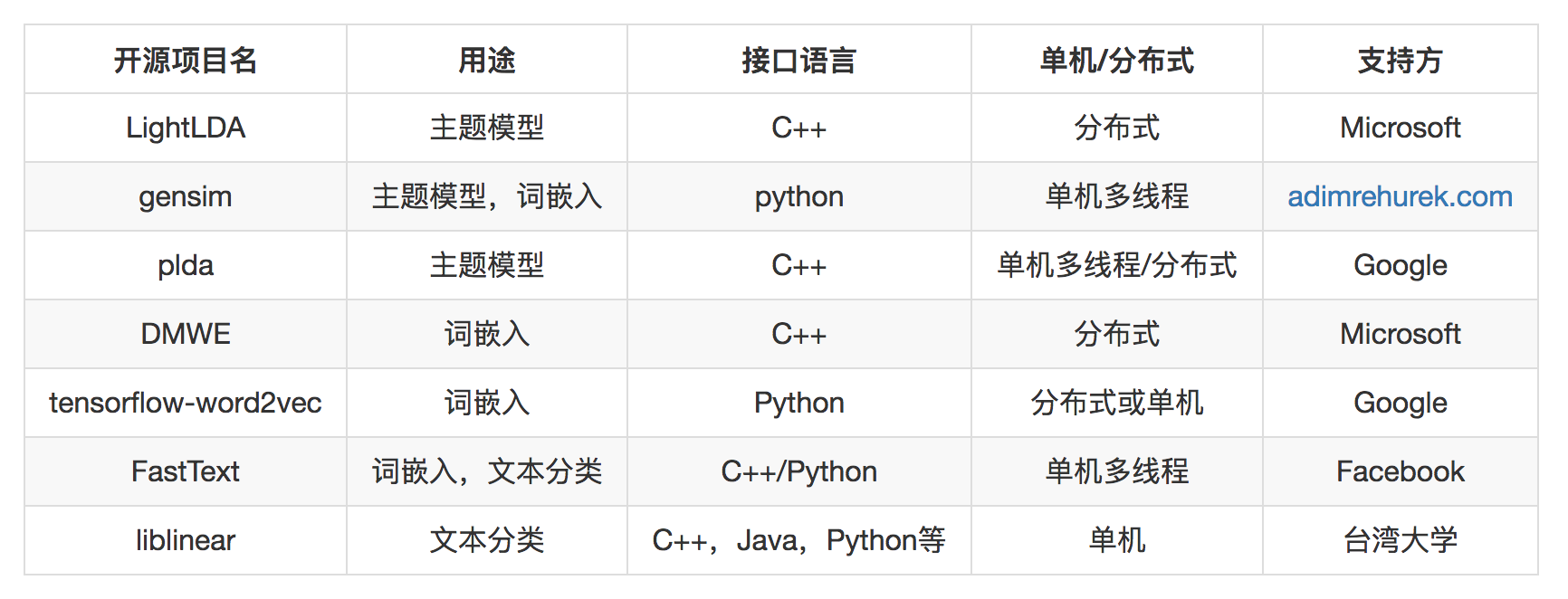Click the 接口语言 header cell
1568x599 pixels.
798,61
